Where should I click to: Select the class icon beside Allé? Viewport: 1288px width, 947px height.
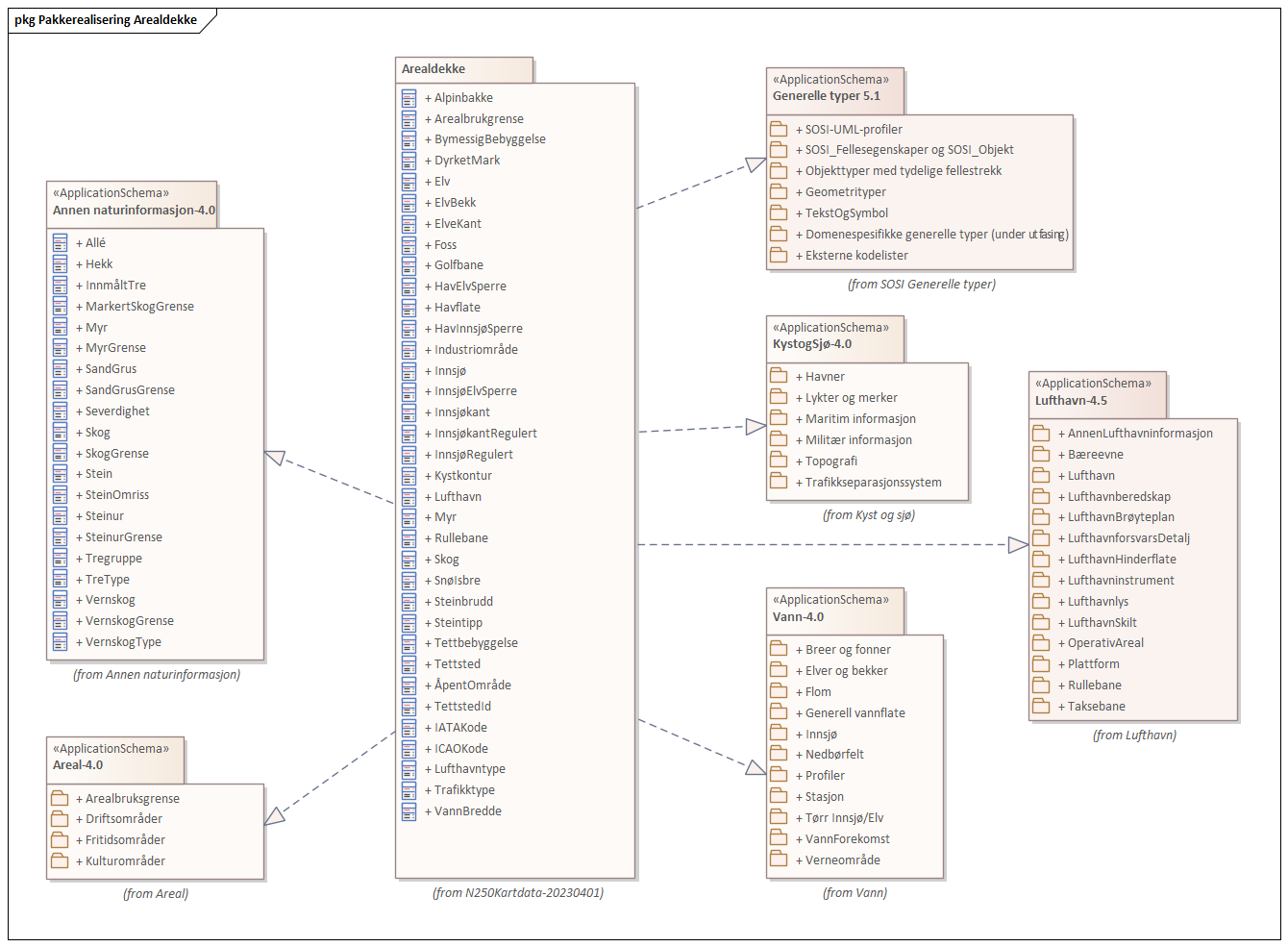pos(60,243)
